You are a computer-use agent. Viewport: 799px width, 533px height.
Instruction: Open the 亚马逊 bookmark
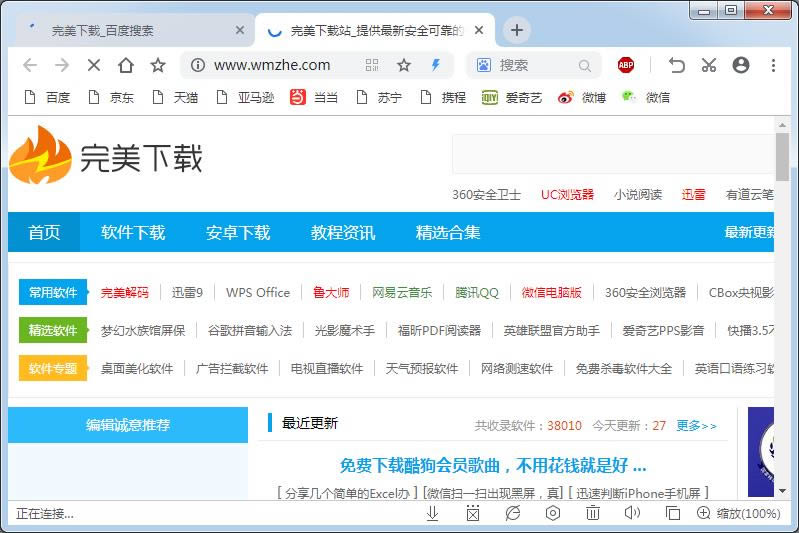pyautogui.click(x=245, y=97)
